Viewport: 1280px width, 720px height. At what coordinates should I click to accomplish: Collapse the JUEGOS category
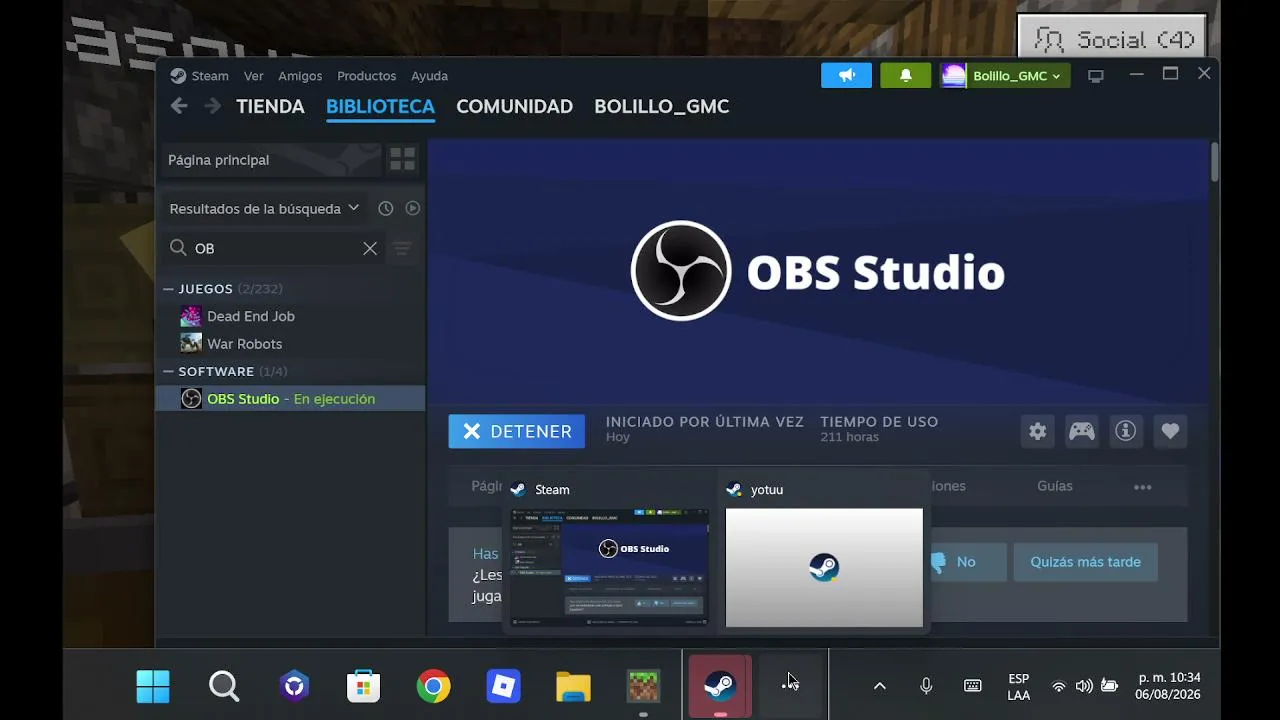point(168,289)
